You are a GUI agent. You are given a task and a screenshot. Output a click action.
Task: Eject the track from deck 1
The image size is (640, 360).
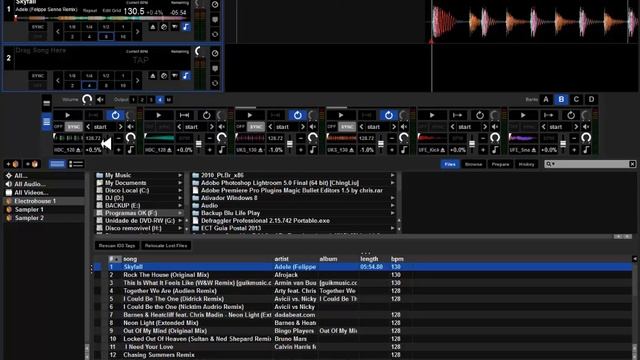click(153, 27)
